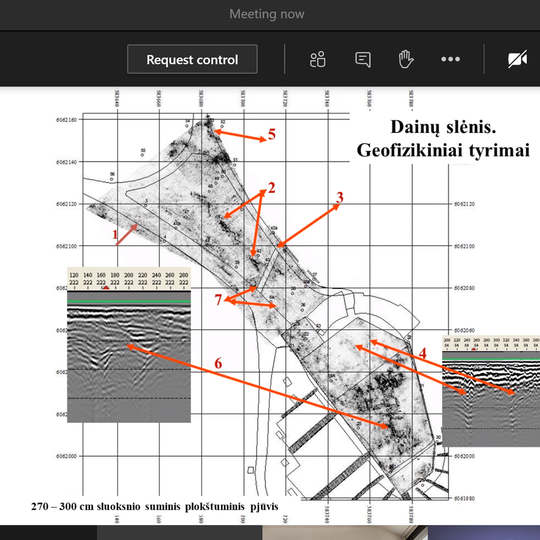Select the beige participant video tile

pos(345,532)
